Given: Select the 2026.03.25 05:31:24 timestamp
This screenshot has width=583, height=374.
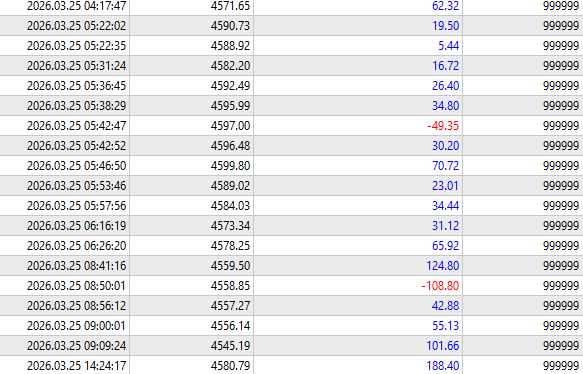Looking at the screenshot, I should tap(77, 66).
